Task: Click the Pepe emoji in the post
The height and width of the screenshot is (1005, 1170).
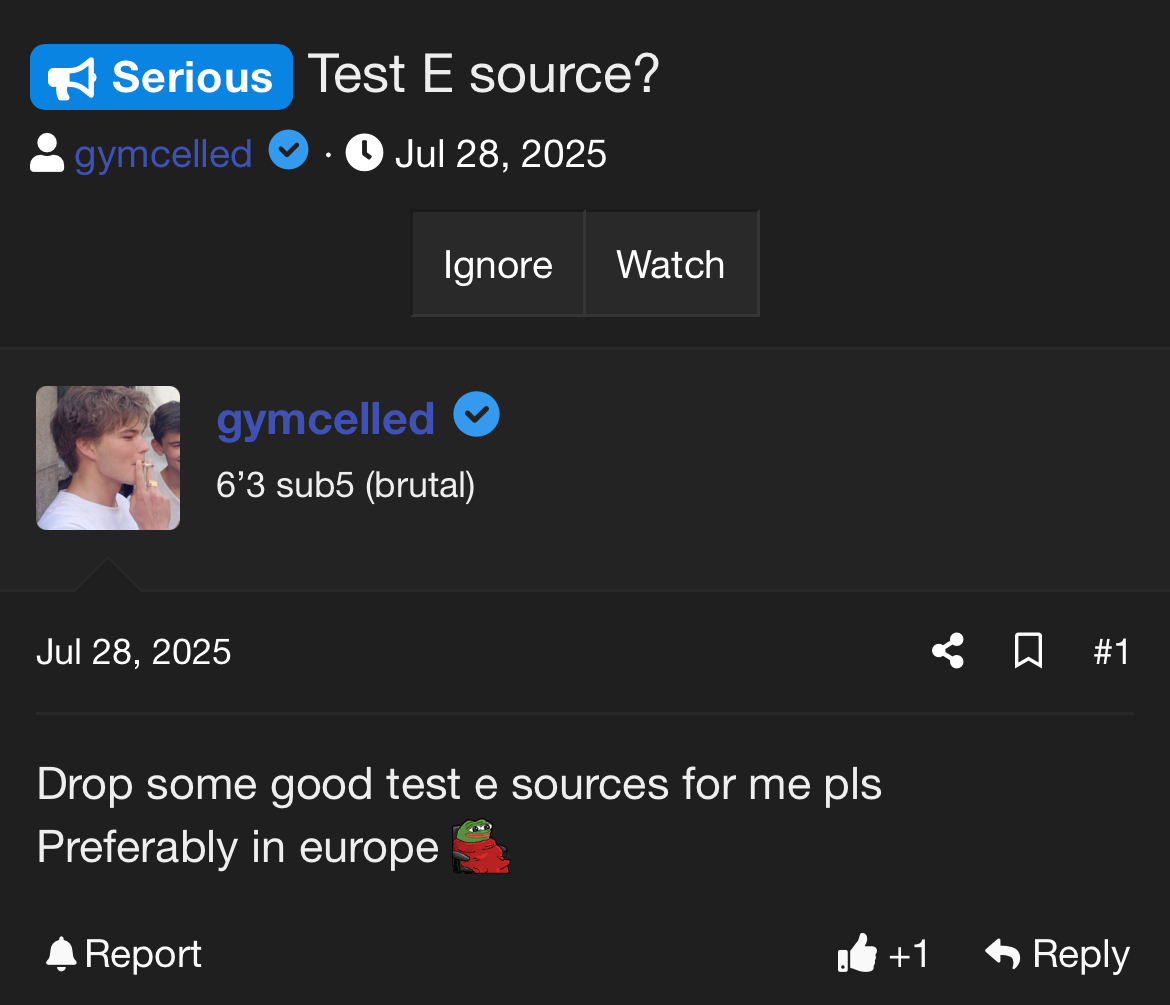Action: tap(481, 847)
